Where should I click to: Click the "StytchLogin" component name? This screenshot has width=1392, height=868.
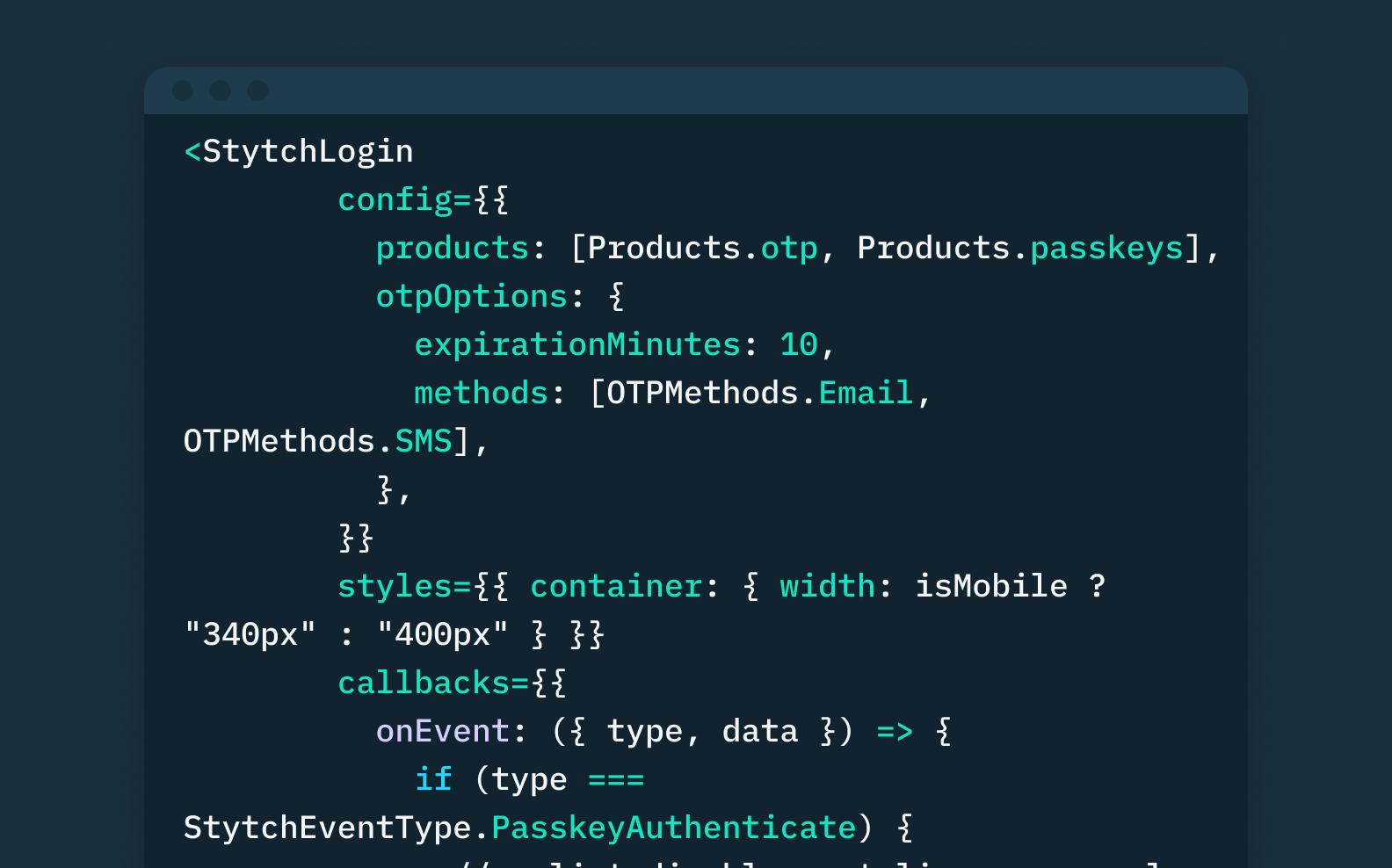308,152
